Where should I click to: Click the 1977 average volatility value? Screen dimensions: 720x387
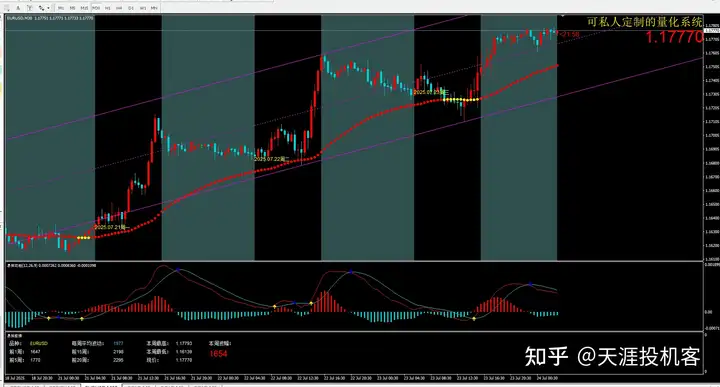coord(118,343)
